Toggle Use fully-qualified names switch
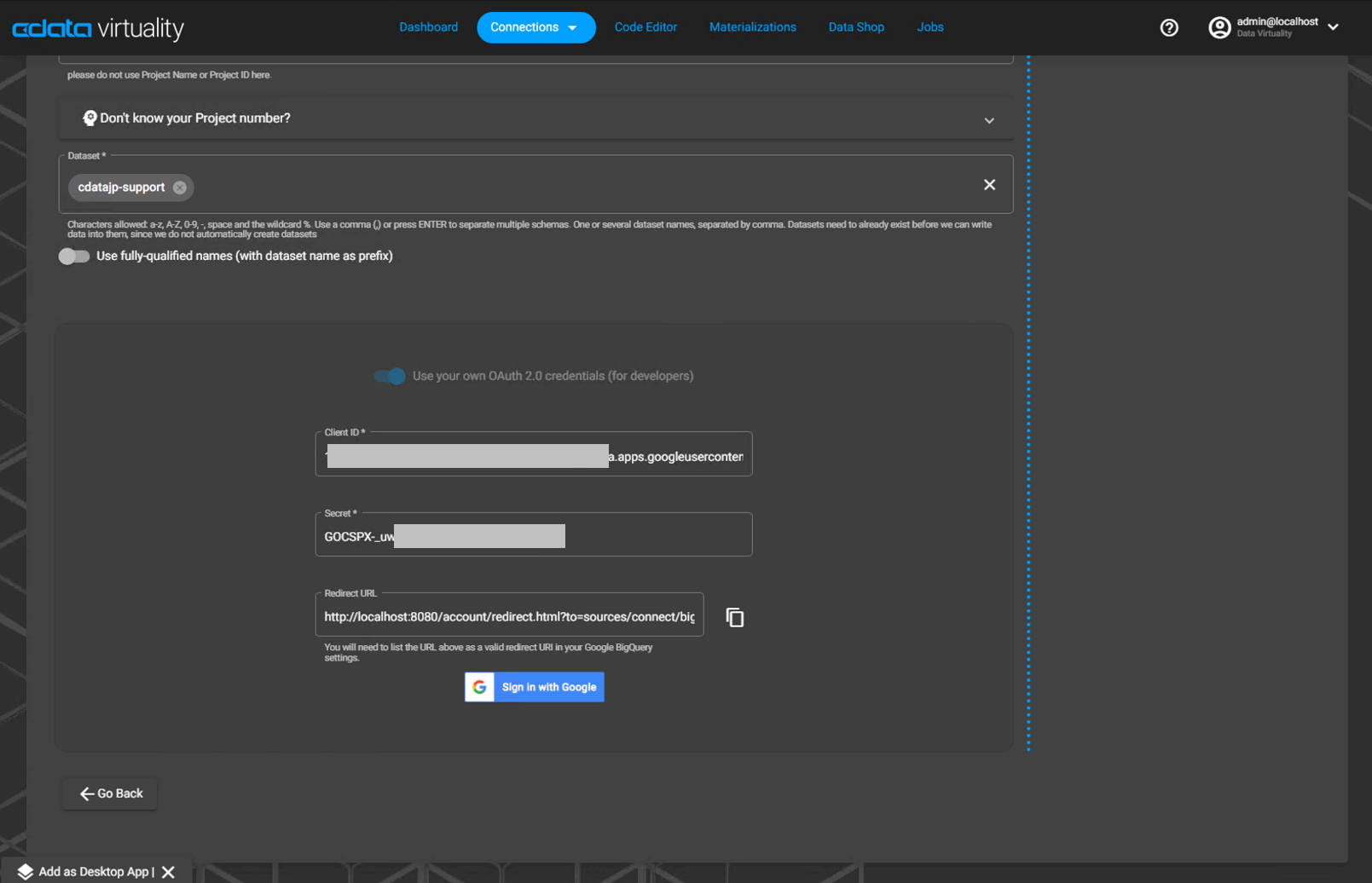 tap(74, 257)
